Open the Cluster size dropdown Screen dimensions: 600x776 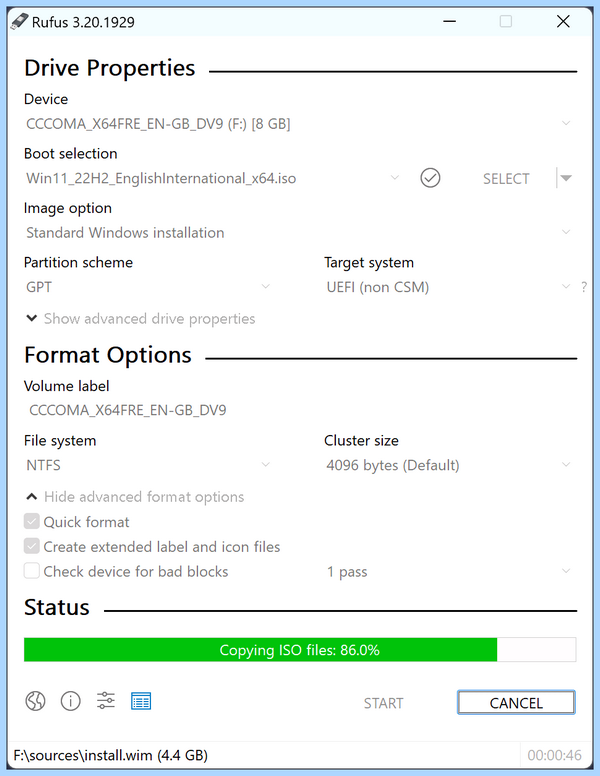point(450,465)
